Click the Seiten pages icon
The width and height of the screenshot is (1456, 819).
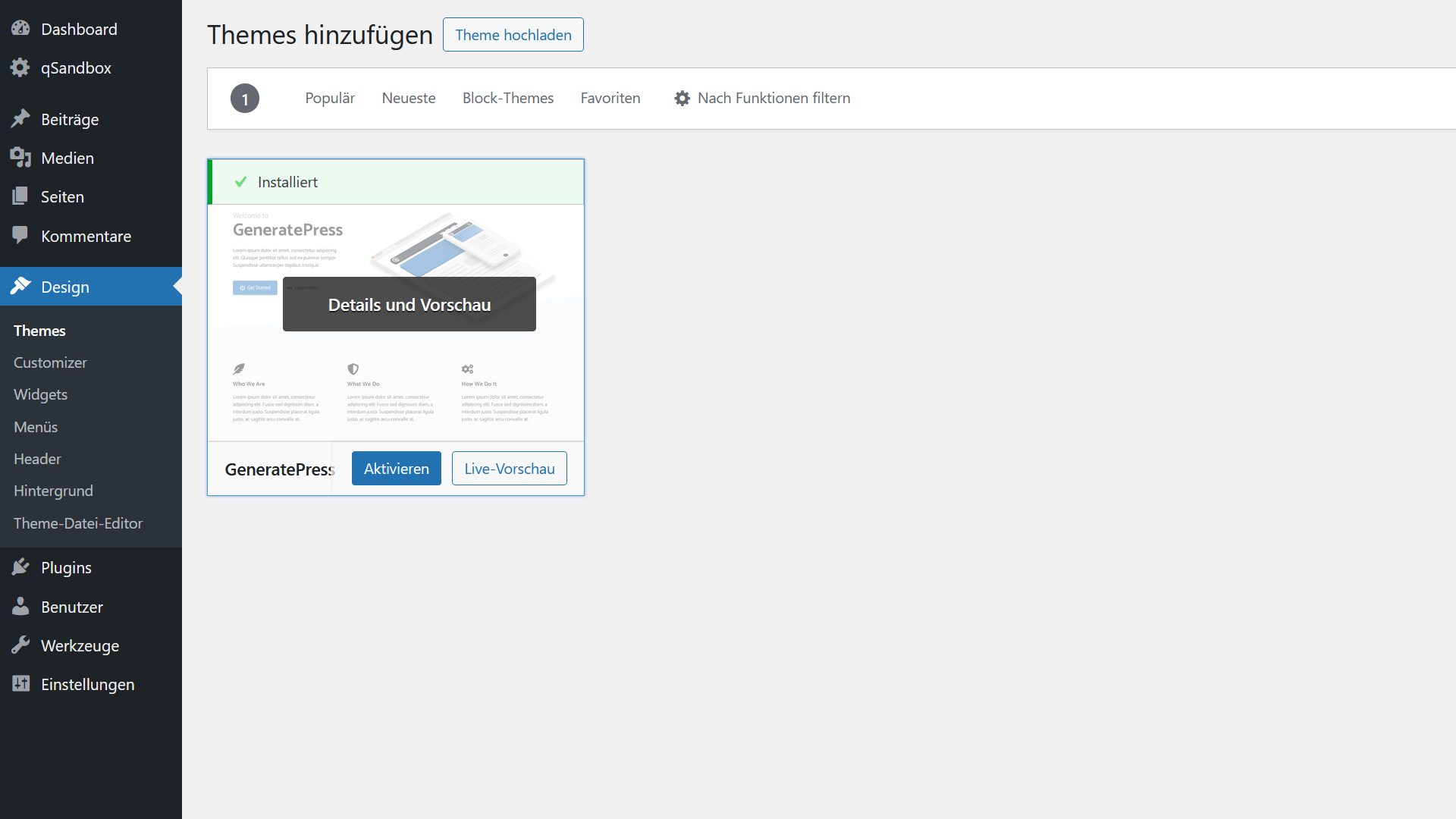click(x=20, y=196)
